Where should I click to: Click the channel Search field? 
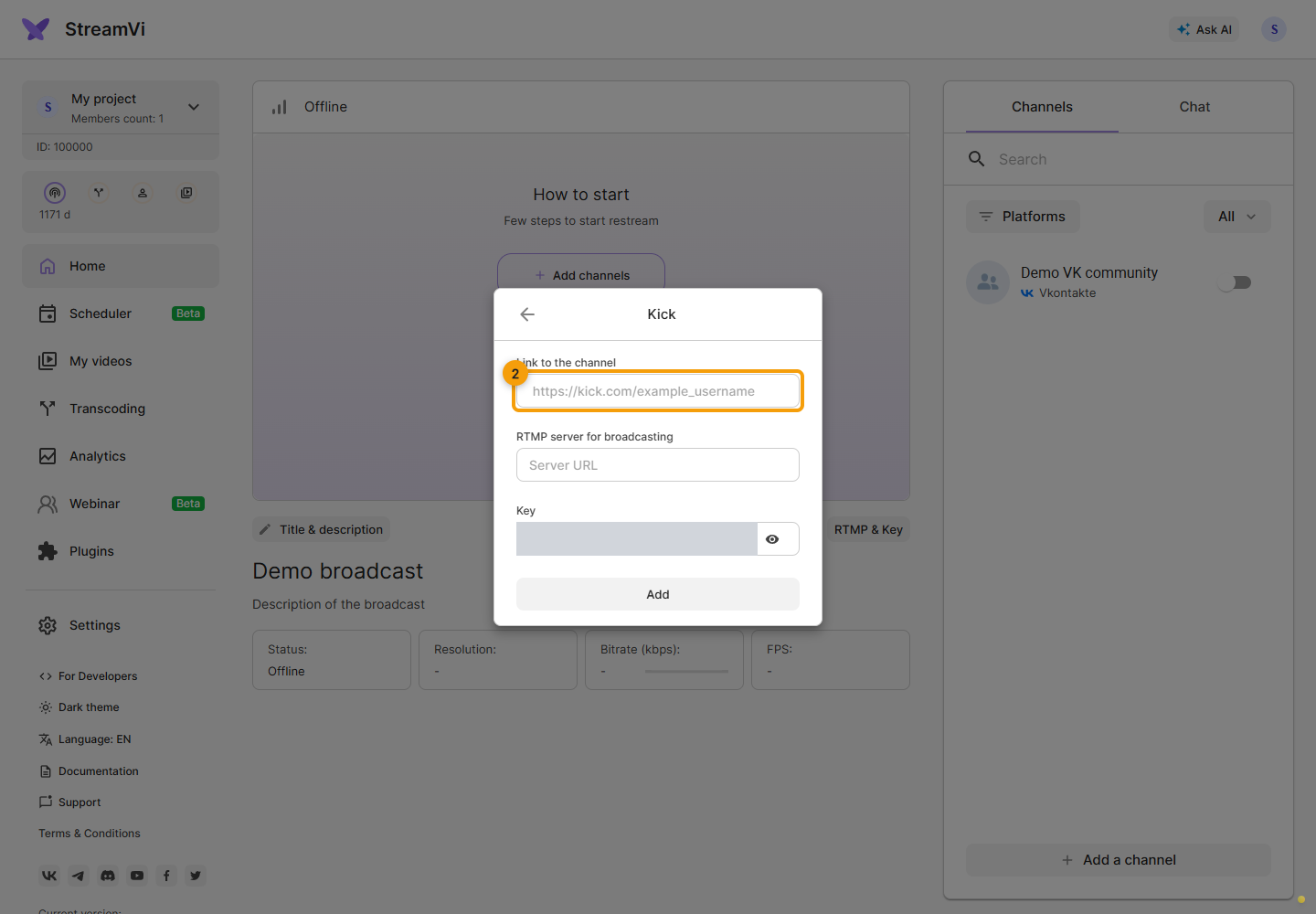coord(1119,159)
